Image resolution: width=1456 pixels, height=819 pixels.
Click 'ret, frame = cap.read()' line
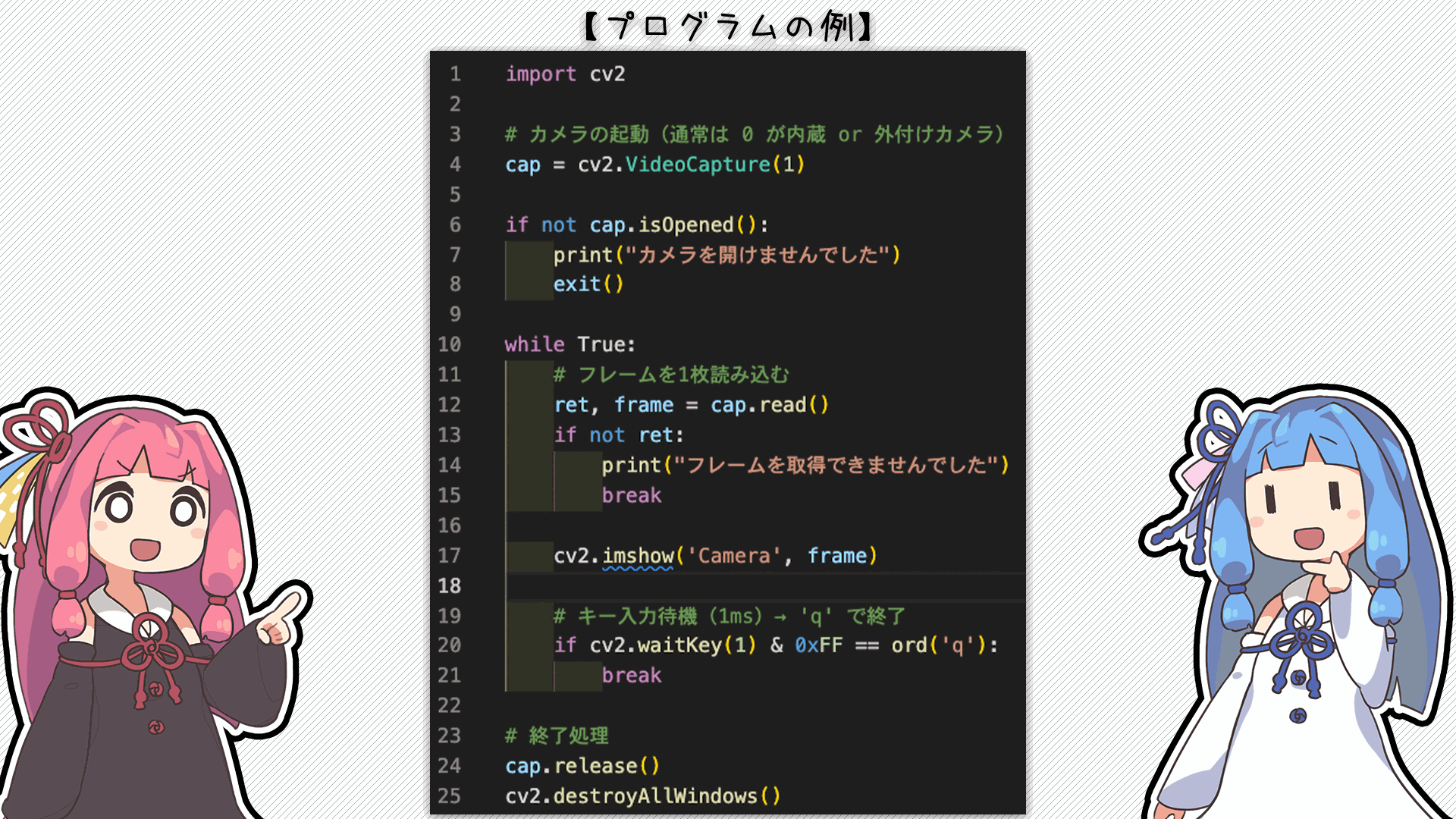pyautogui.click(x=692, y=405)
